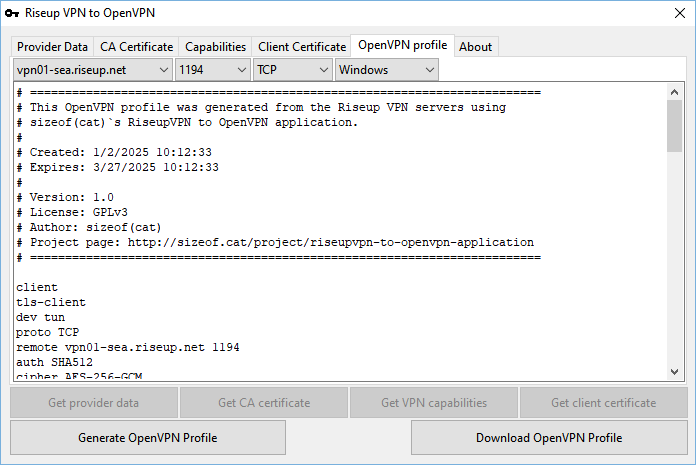Open the TCP protocol dropdown
The height and width of the screenshot is (465, 696).
click(x=293, y=70)
